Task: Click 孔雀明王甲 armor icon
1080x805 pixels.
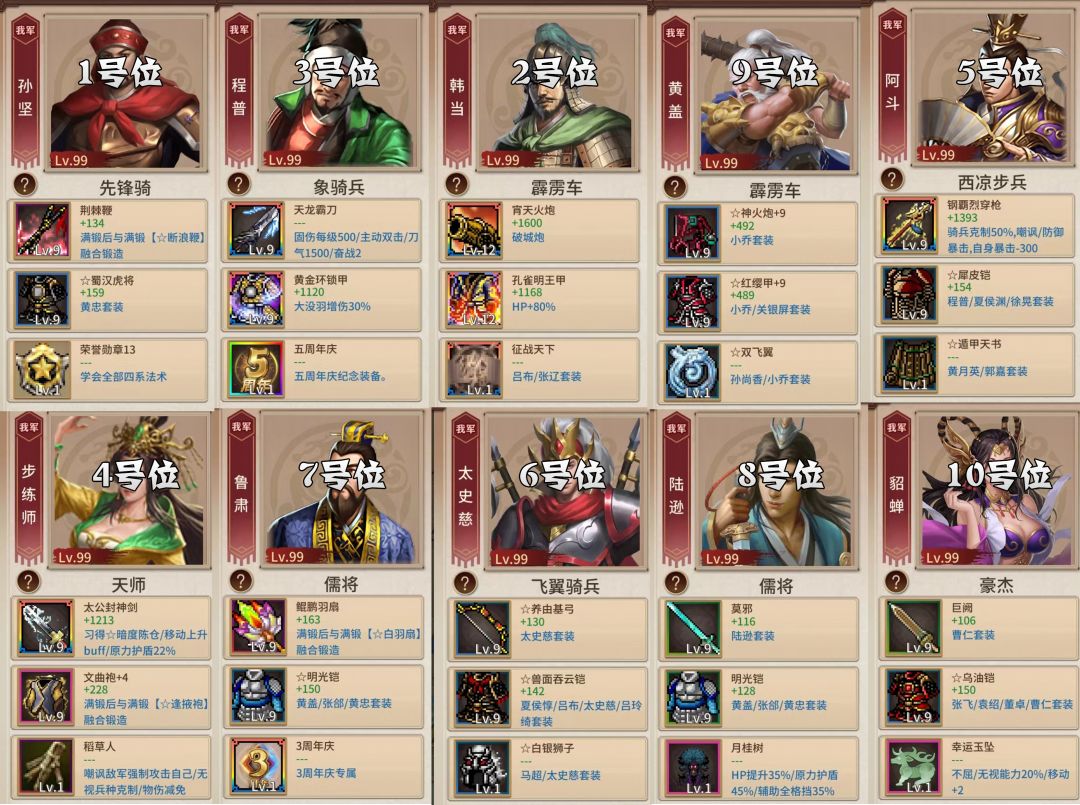Action: (474, 300)
